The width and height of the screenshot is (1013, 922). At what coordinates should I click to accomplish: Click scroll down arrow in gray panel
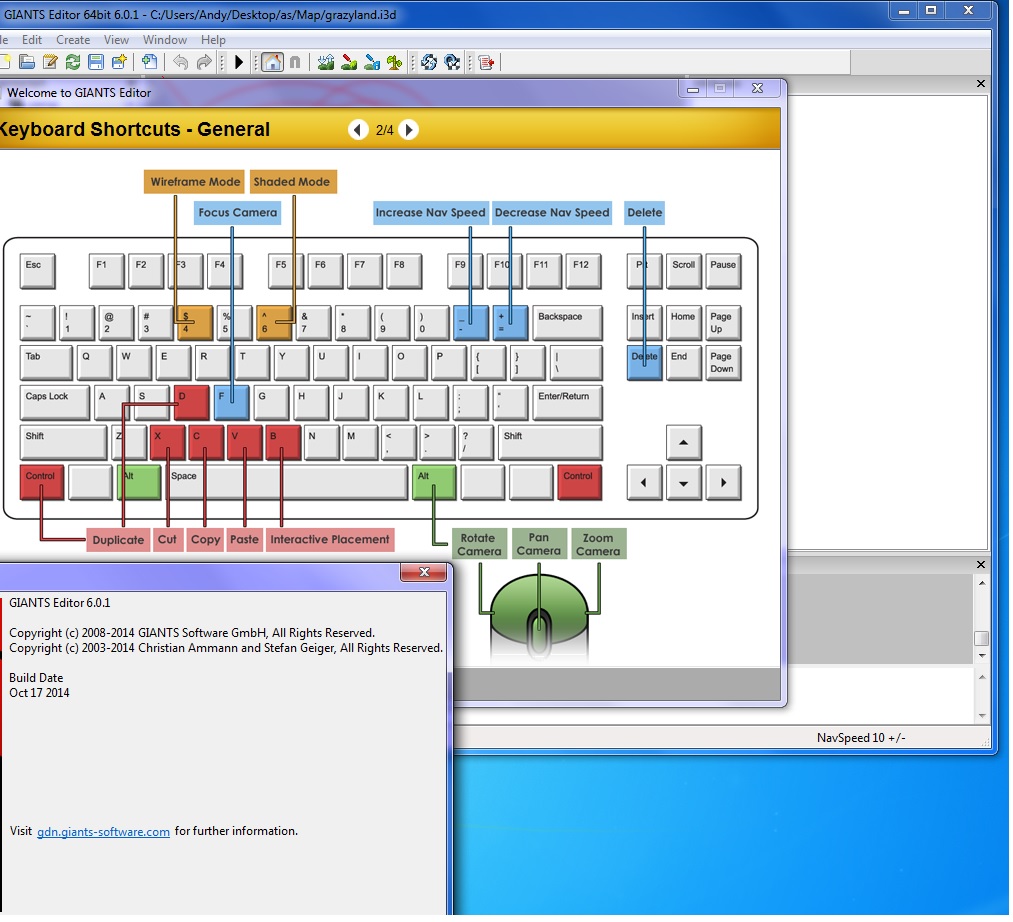click(982, 656)
